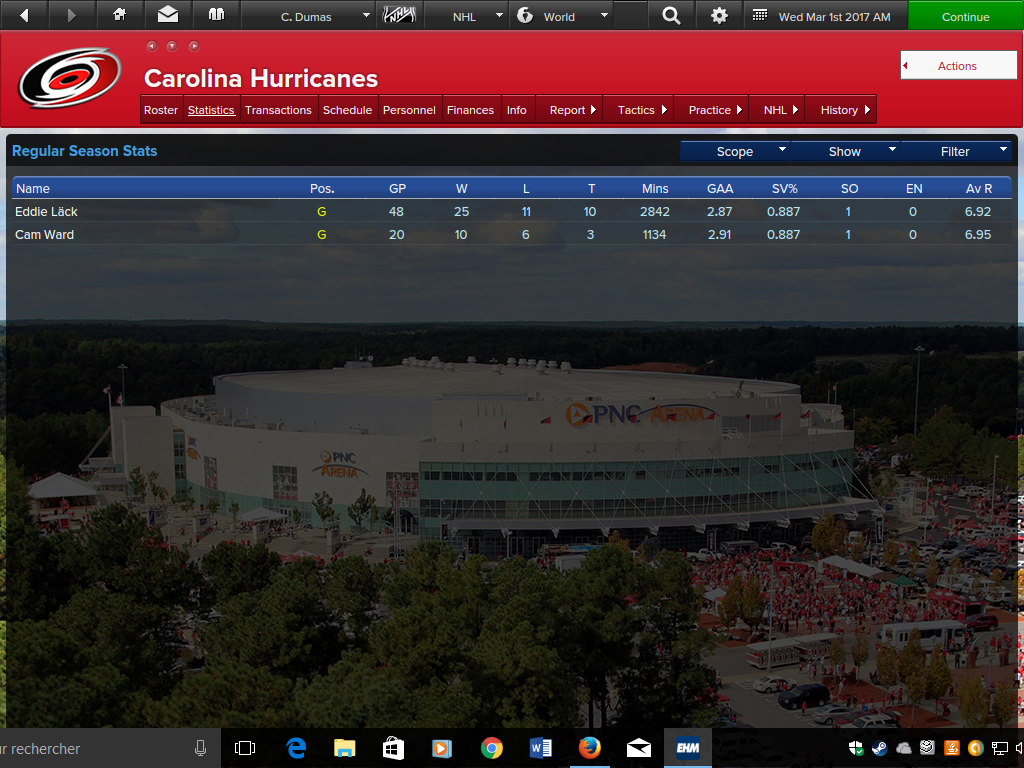
Task: Sort by the Mins column header
Action: [655, 189]
